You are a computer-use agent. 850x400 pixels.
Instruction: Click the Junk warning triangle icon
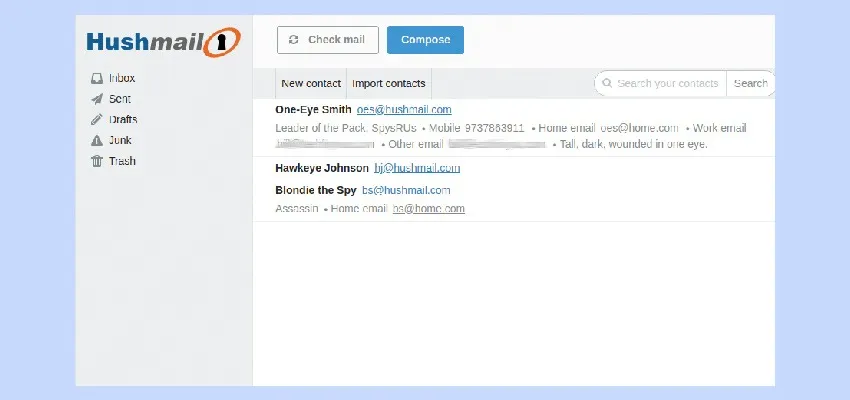pyautogui.click(x=97, y=140)
